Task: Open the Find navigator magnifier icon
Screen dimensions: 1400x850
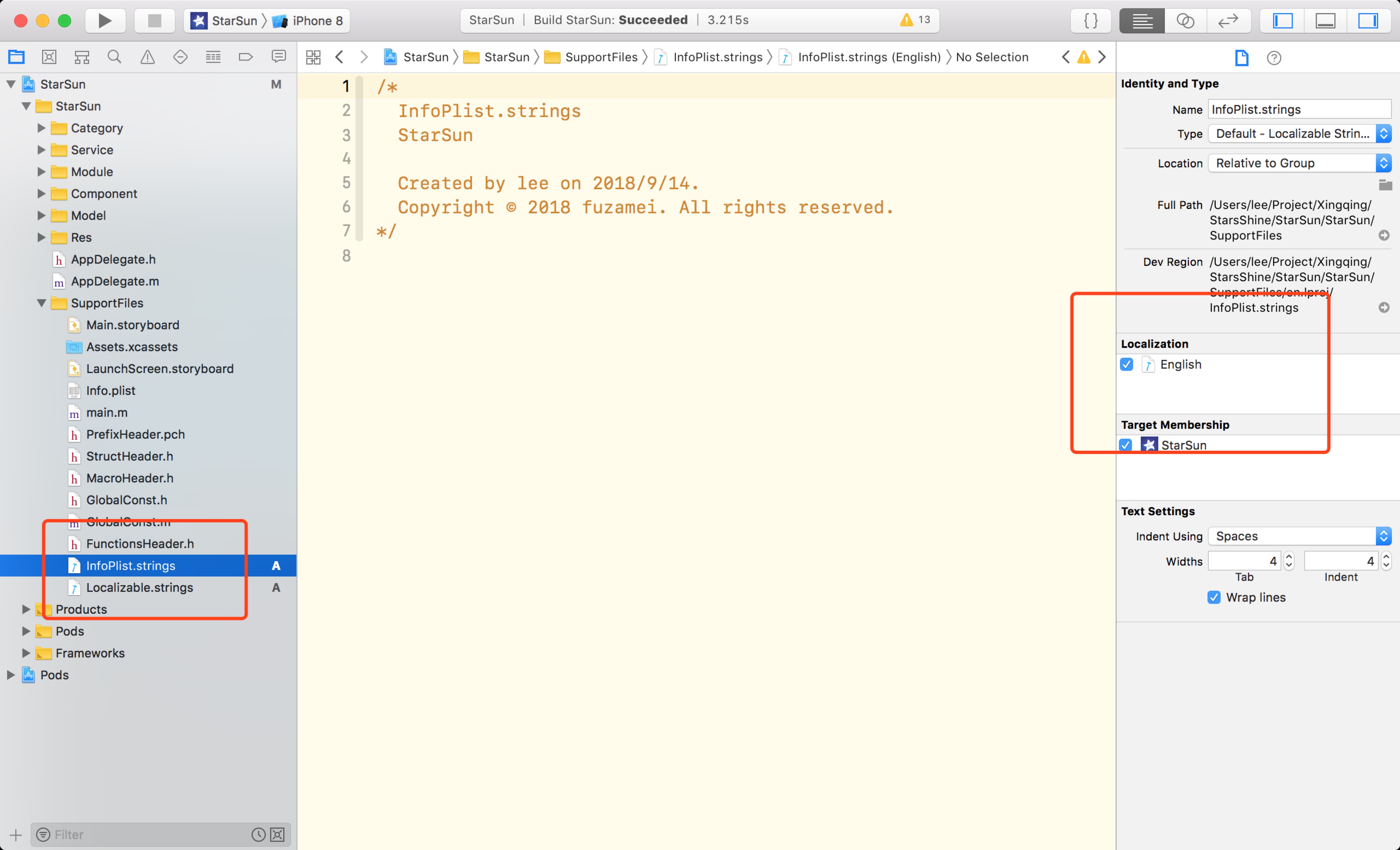Action: 114,57
